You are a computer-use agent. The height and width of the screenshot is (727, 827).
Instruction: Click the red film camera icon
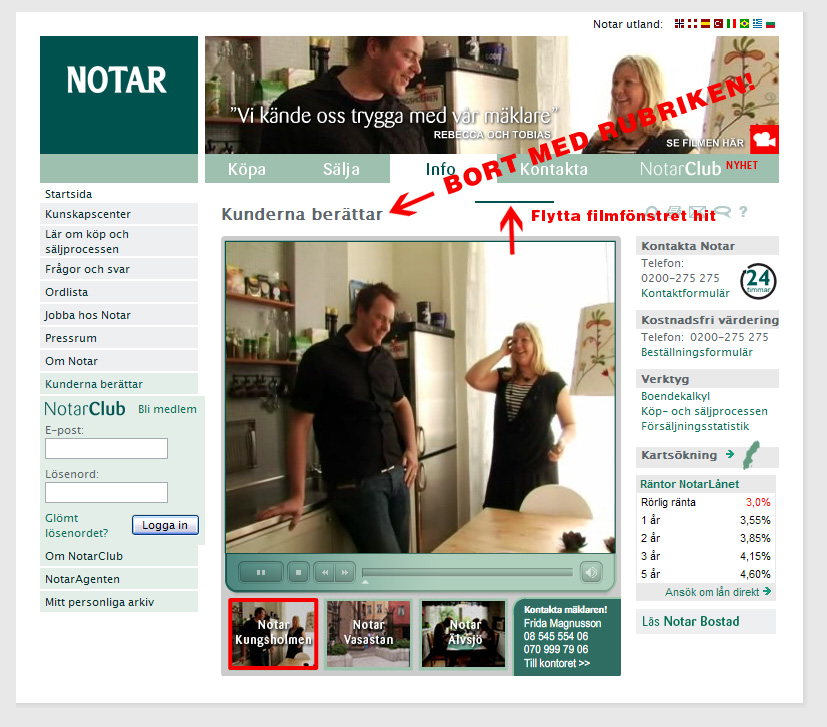764,139
